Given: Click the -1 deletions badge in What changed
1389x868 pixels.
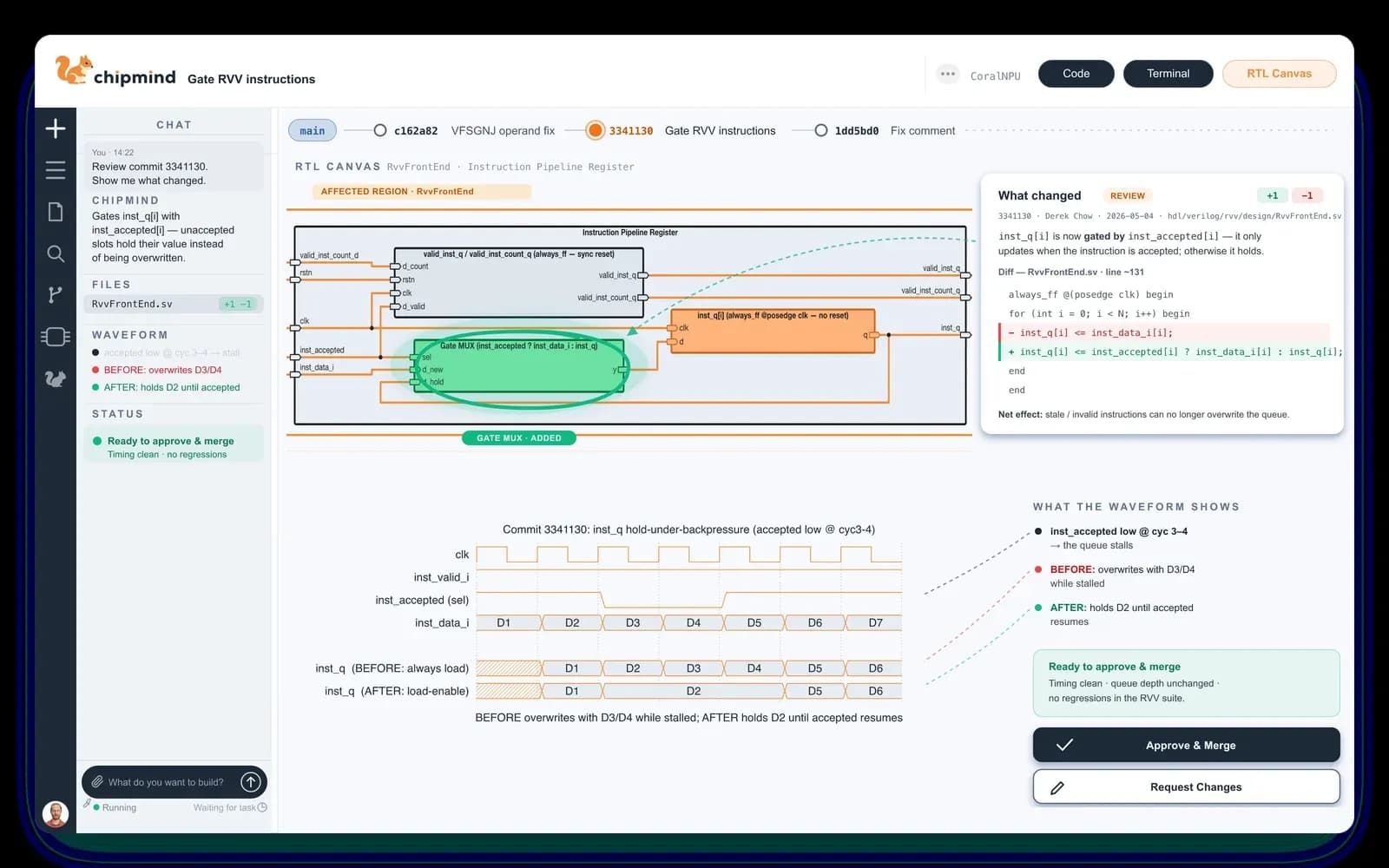Looking at the screenshot, I should 1307,196.
